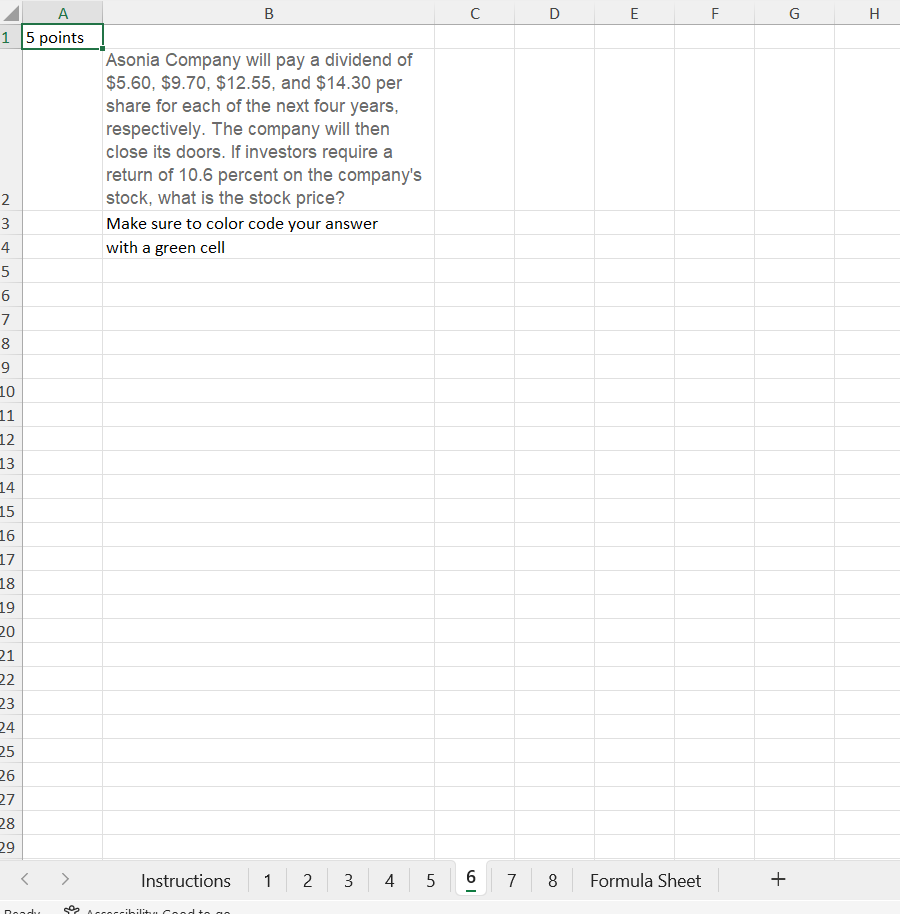Select column H header
The image size is (900, 914).
coord(868,13)
